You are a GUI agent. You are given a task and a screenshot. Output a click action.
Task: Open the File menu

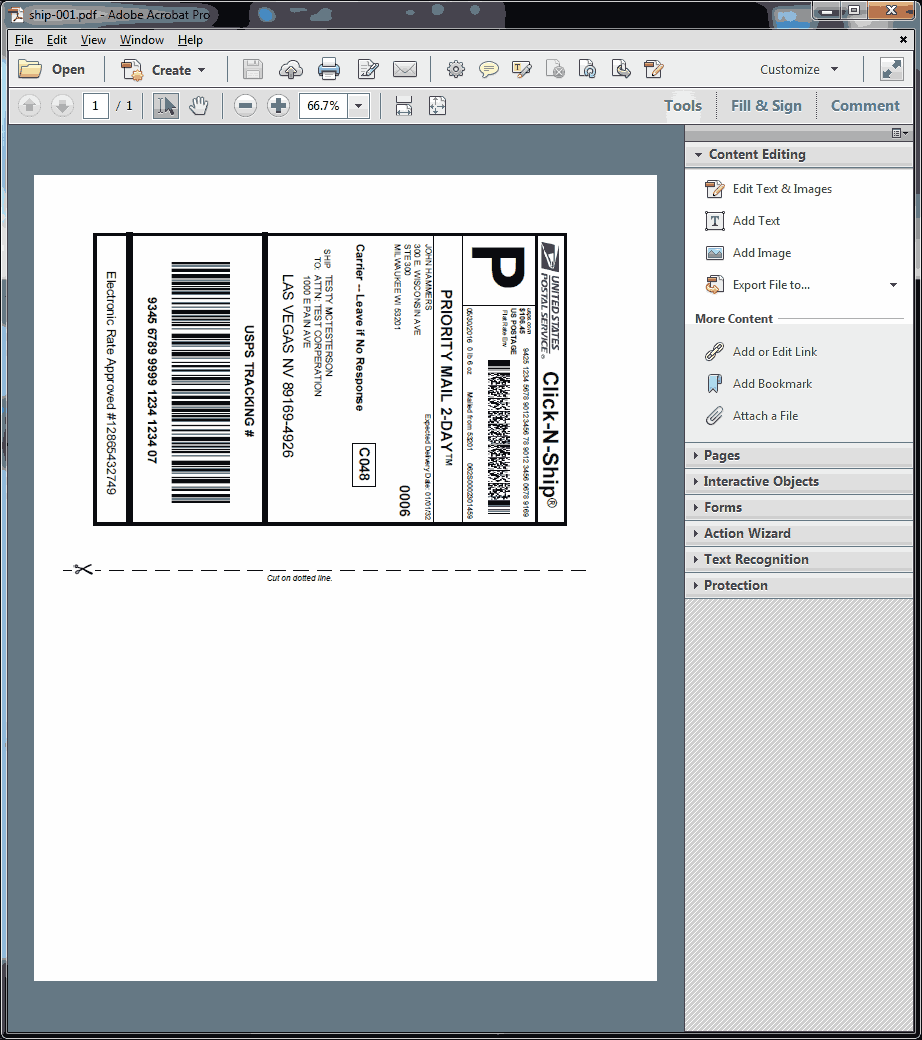(x=24, y=40)
